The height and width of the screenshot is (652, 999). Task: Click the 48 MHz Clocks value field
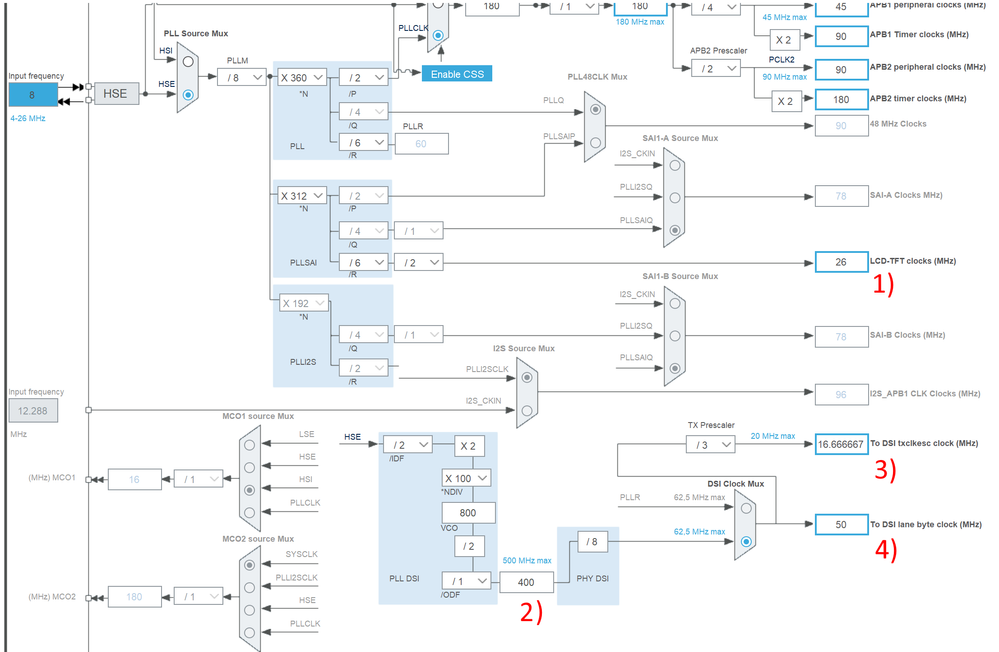click(x=841, y=126)
